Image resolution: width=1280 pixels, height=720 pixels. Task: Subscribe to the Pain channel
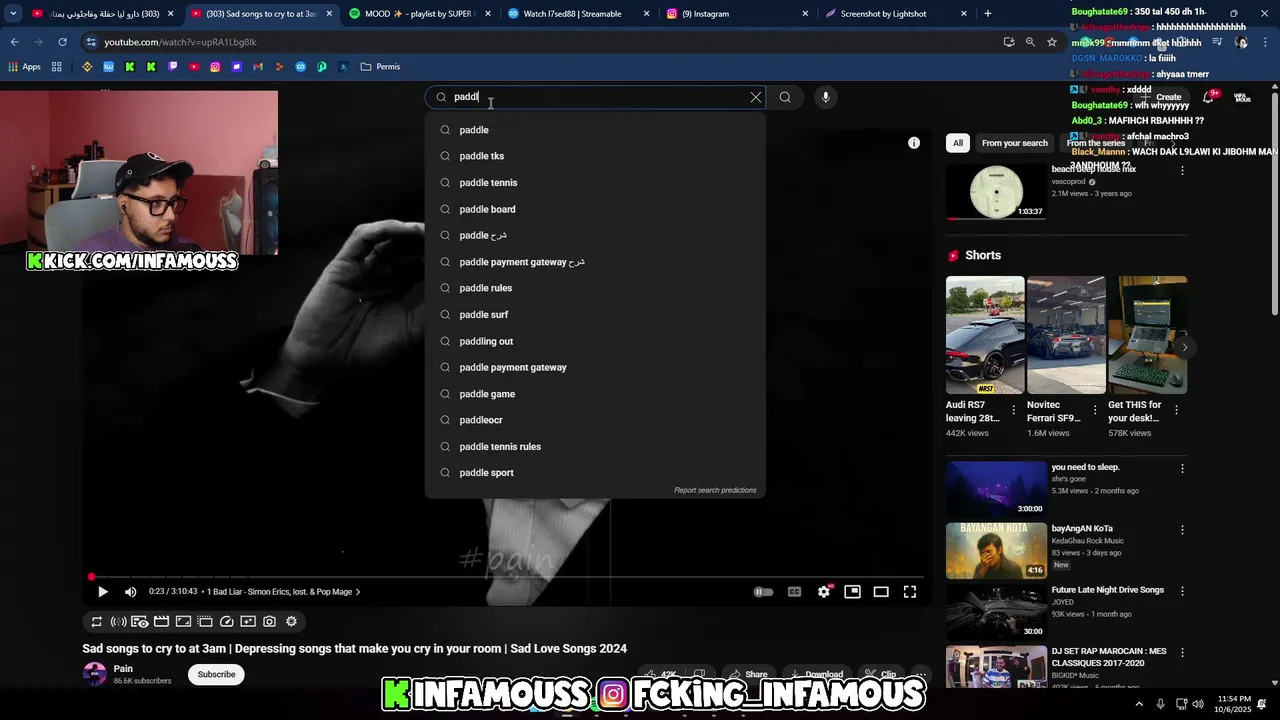(x=216, y=674)
